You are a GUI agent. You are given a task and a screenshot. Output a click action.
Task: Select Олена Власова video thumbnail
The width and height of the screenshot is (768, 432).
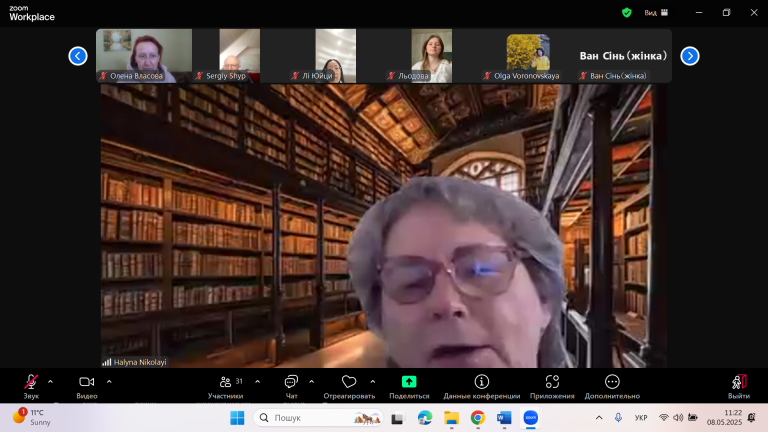(x=144, y=55)
